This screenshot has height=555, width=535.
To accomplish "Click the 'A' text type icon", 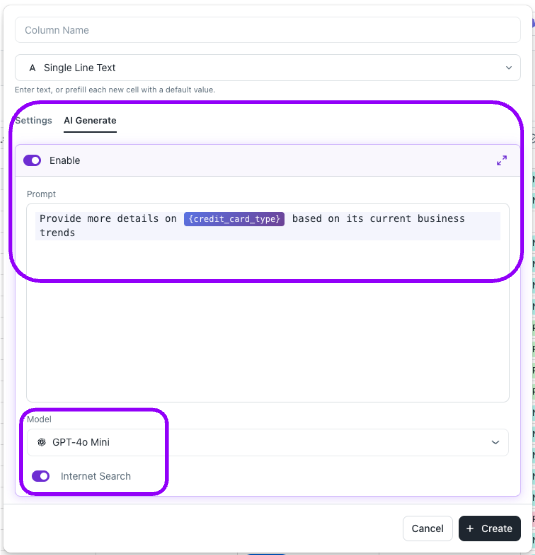I will (x=32, y=68).
